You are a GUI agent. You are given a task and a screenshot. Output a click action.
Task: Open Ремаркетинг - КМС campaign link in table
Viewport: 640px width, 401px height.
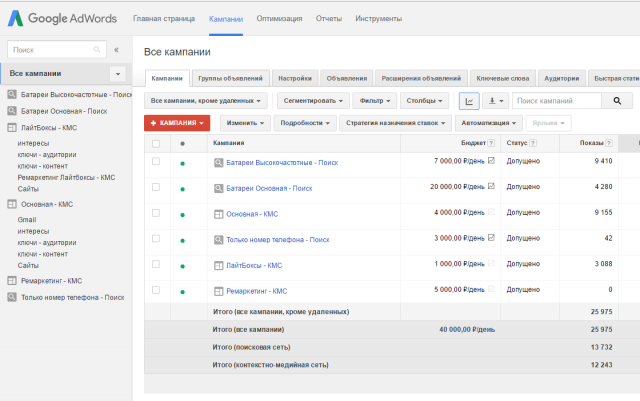(x=257, y=291)
